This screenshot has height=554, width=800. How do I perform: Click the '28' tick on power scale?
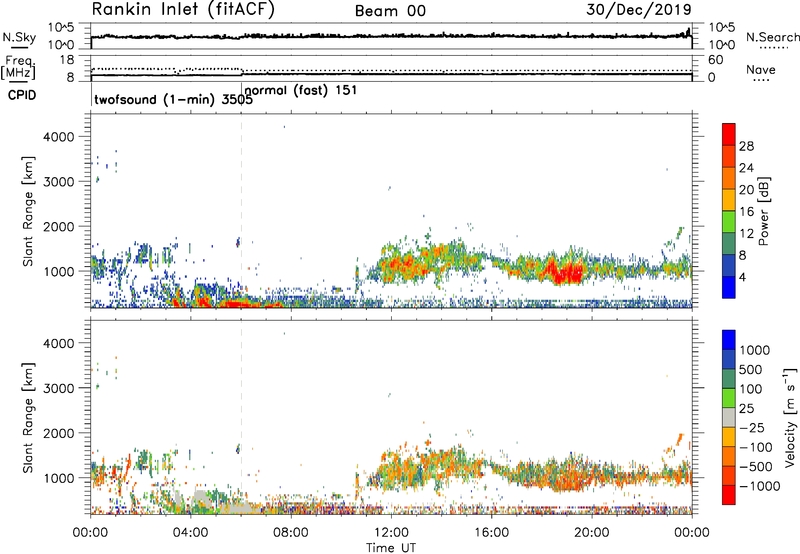coord(746,146)
